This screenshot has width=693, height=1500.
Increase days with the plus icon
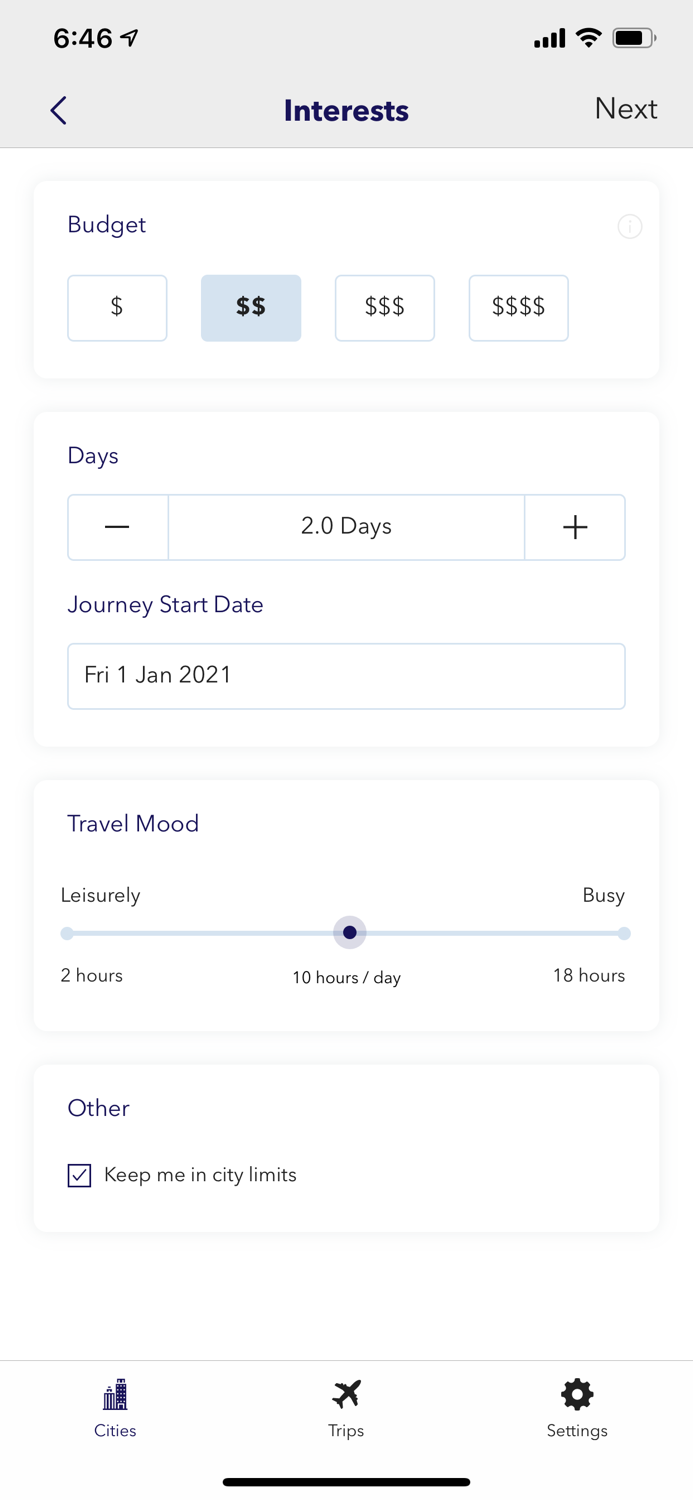tap(575, 527)
